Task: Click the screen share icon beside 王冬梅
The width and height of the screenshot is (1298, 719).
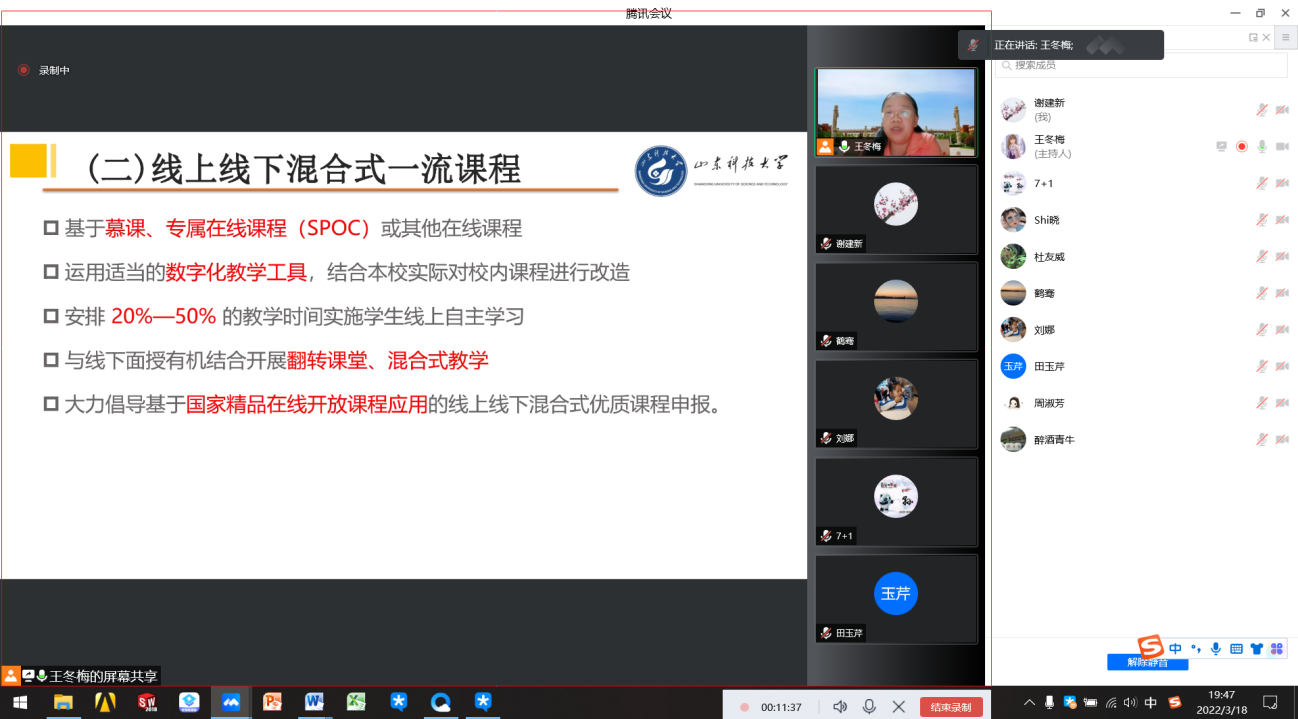Action: click(x=1221, y=146)
